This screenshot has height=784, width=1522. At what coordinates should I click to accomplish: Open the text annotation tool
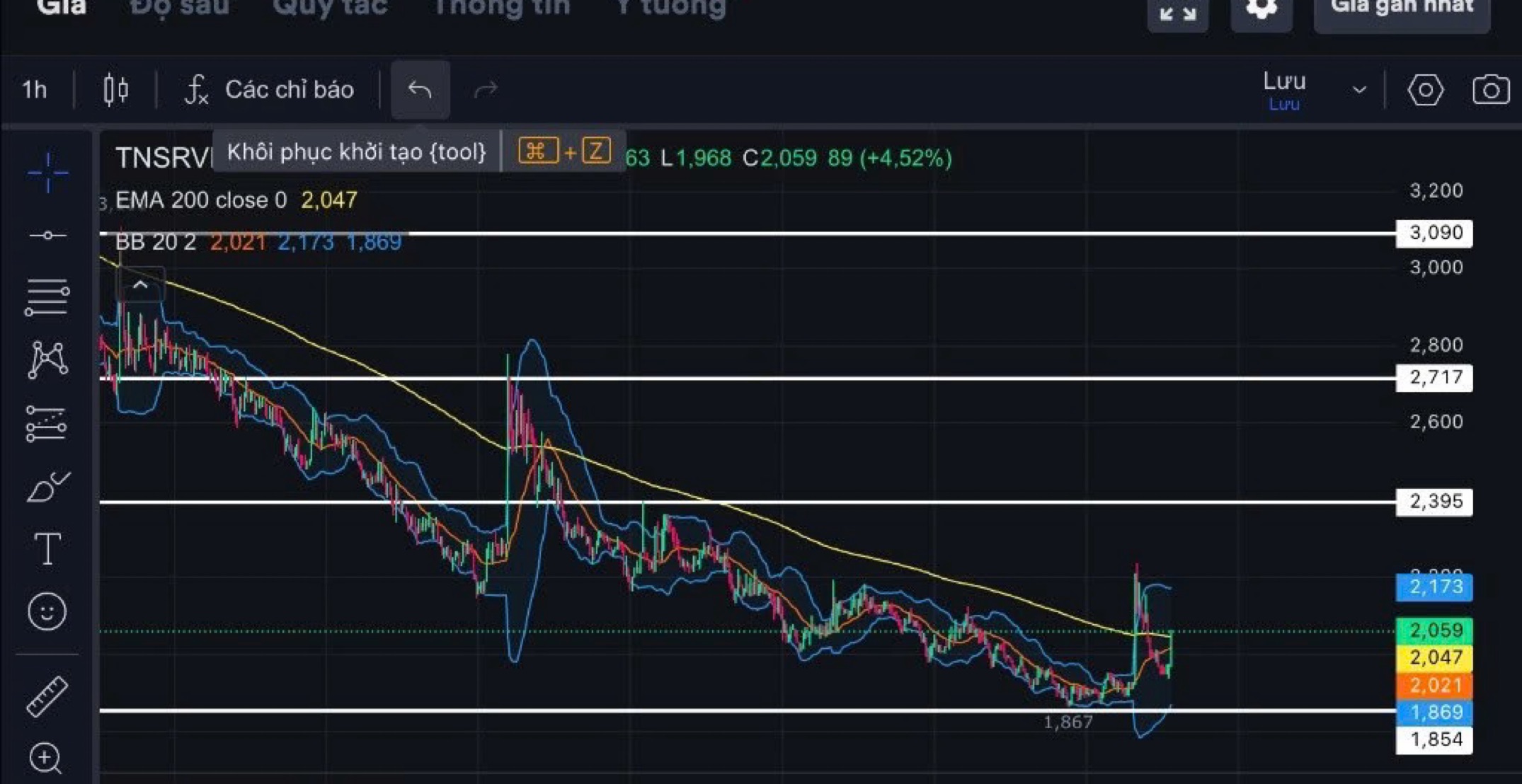tap(47, 548)
